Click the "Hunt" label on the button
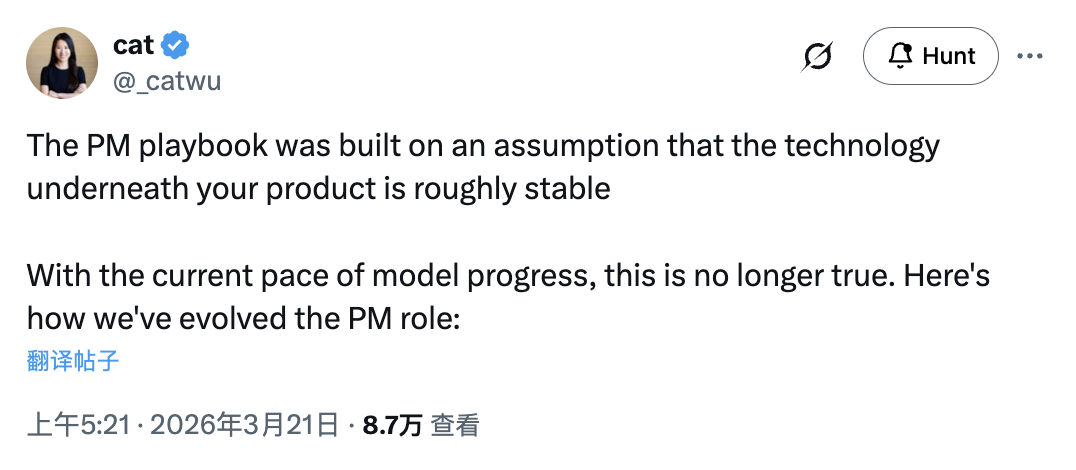 [x=948, y=56]
